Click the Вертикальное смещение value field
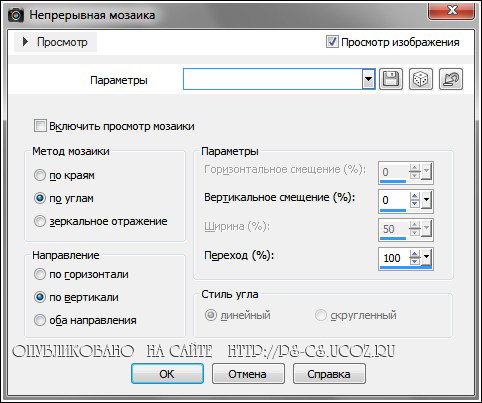482x403 pixels. pyautogui.click(x=394, y=200)
